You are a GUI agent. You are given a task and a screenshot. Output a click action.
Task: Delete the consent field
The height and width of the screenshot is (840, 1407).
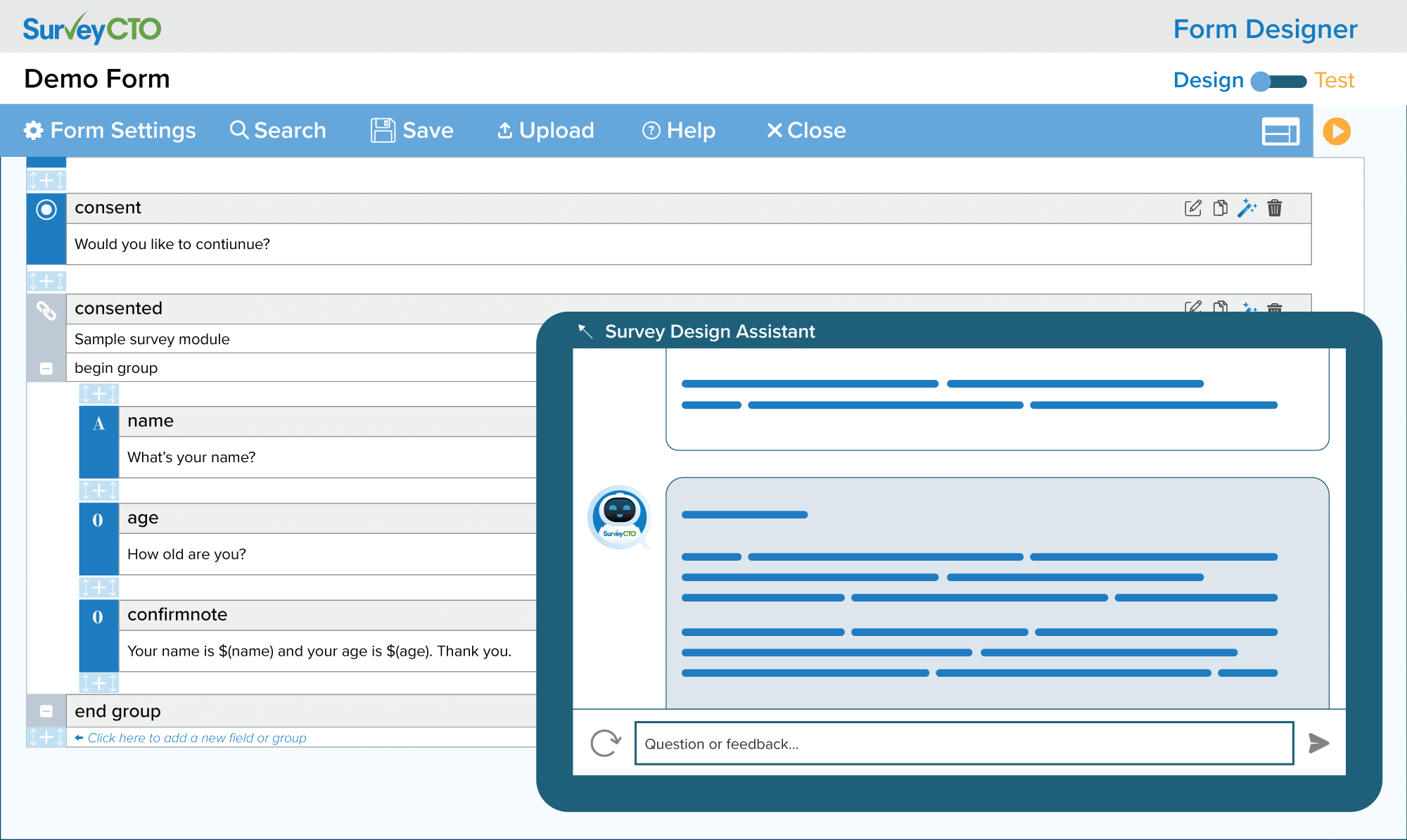click(x=1275, y=208)
